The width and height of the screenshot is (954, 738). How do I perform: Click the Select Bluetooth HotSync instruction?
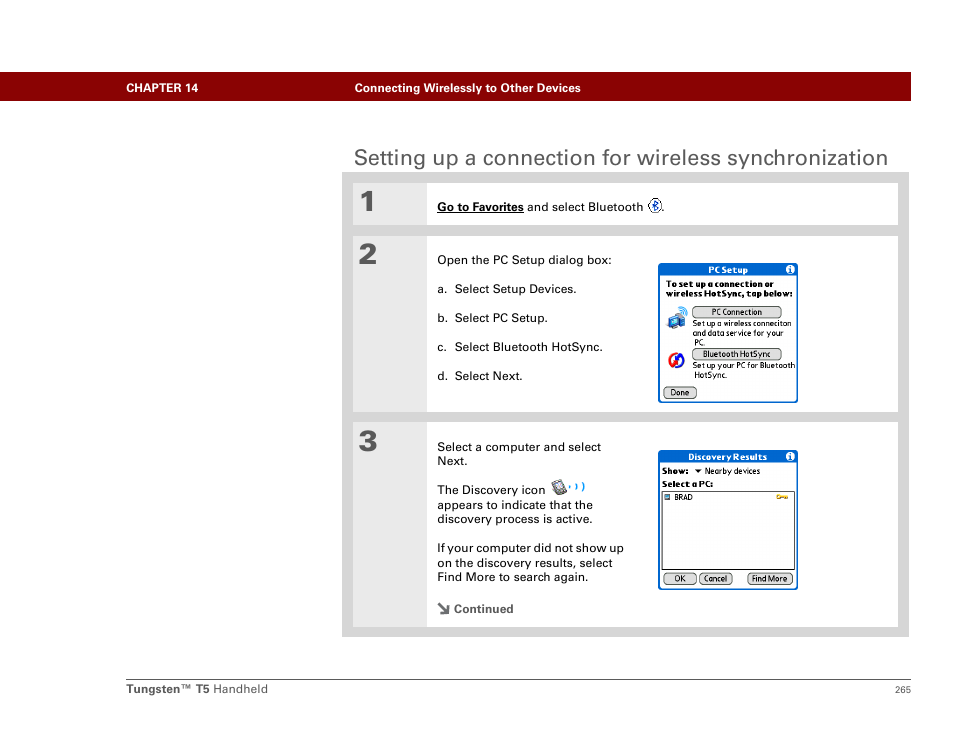click(520, 347)
